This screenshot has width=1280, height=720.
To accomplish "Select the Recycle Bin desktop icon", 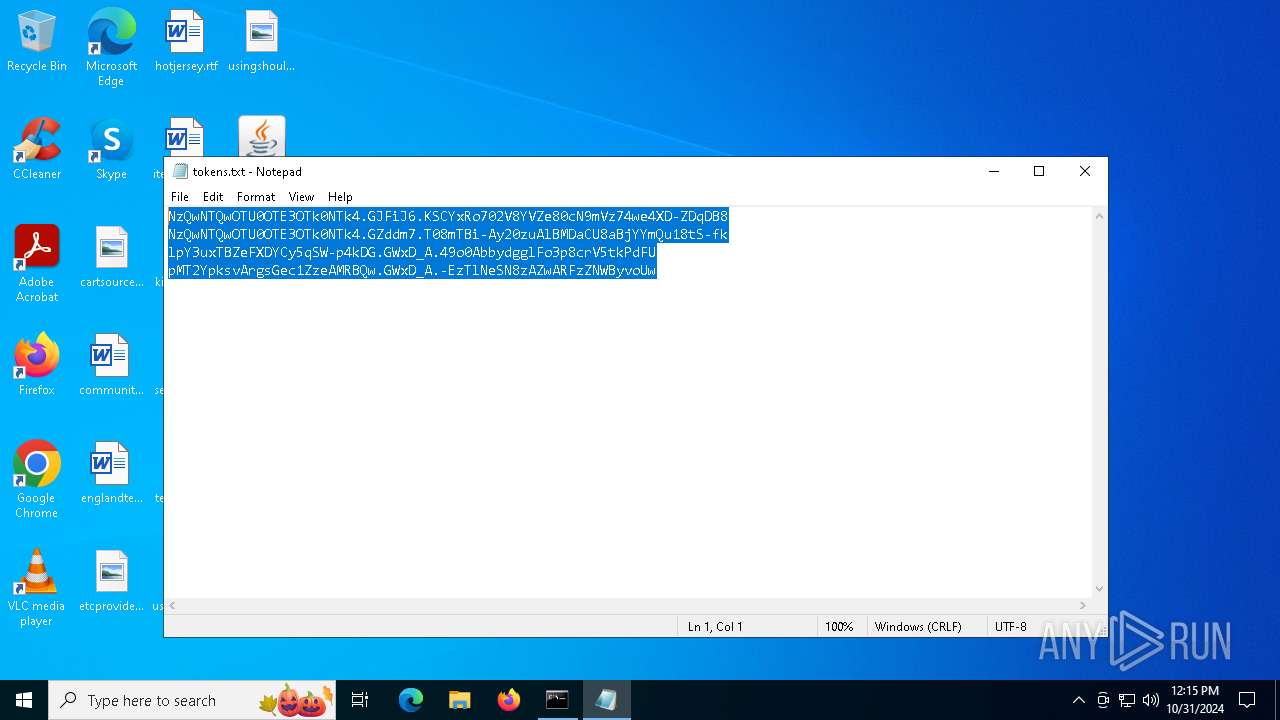I will [37, 42].
